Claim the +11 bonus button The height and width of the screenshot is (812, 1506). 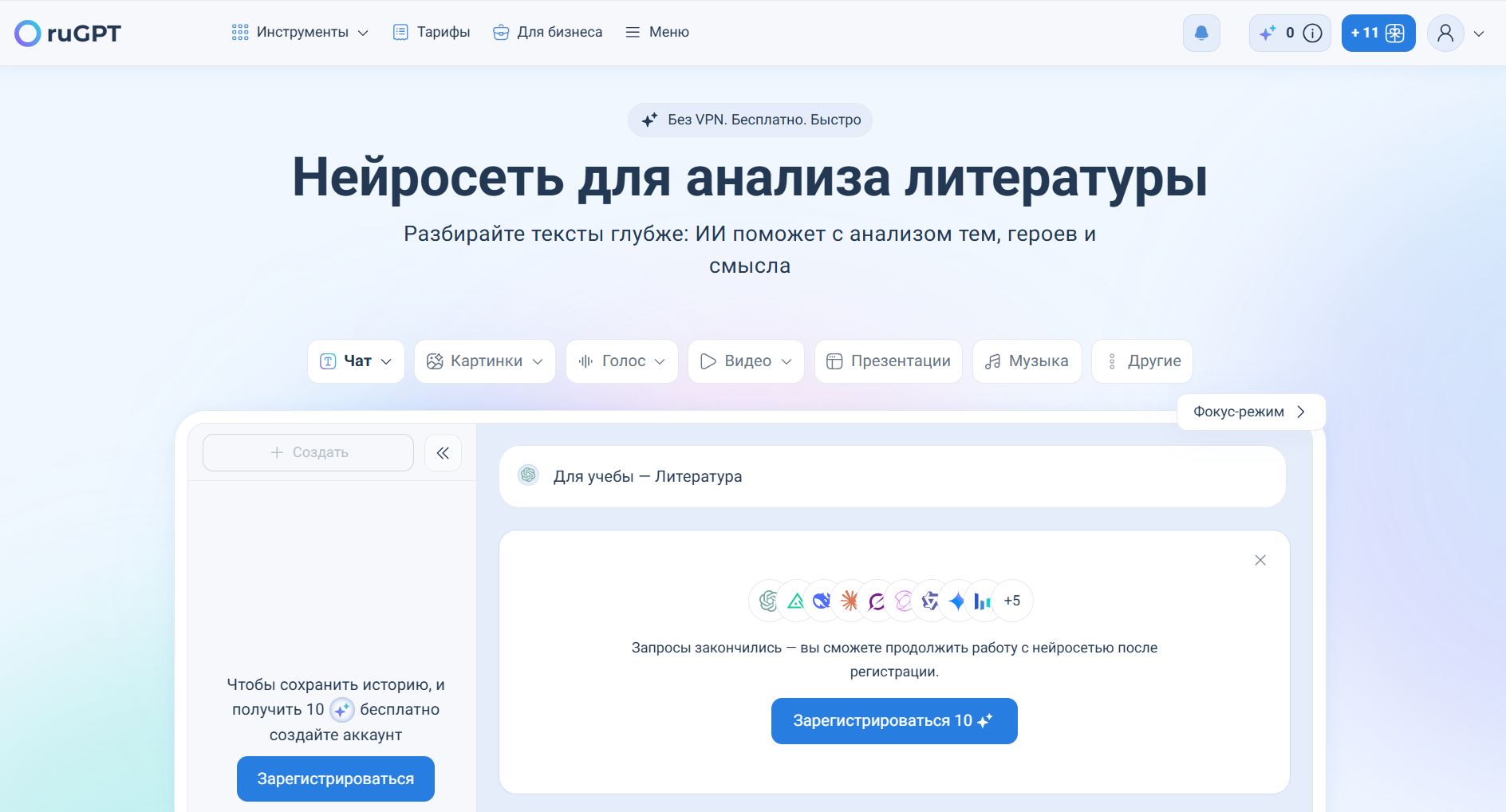[1378, 34]
